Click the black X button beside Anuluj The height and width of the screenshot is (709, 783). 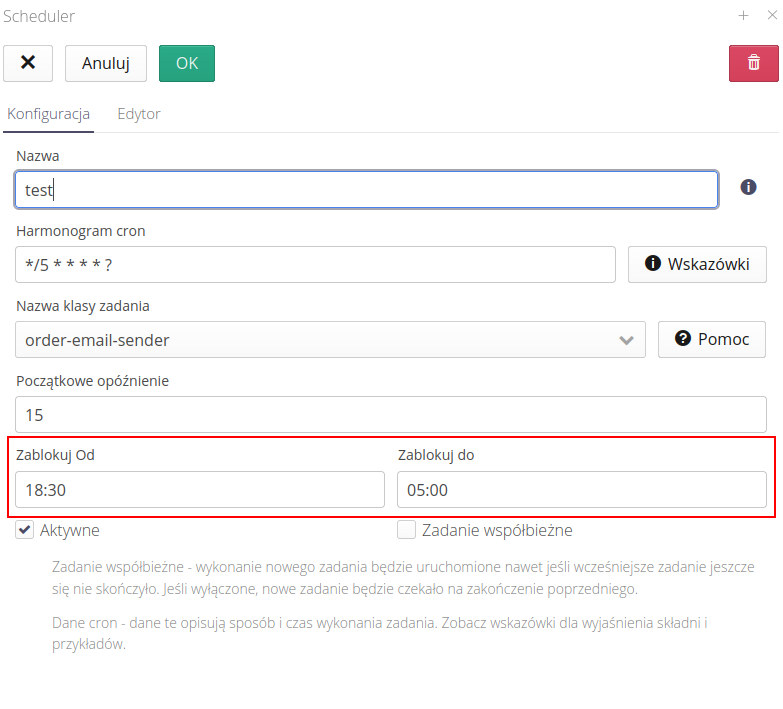(28, 63)
